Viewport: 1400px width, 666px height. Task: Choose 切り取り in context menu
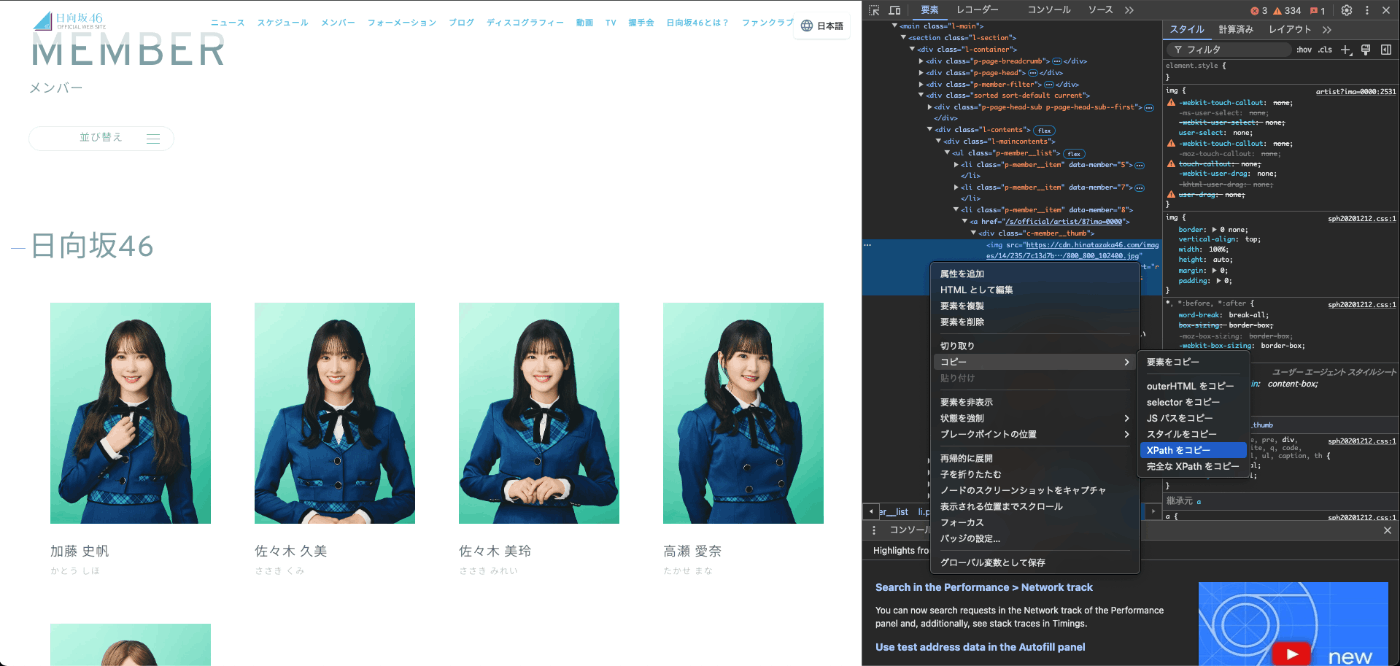(x=1035, y=346)
